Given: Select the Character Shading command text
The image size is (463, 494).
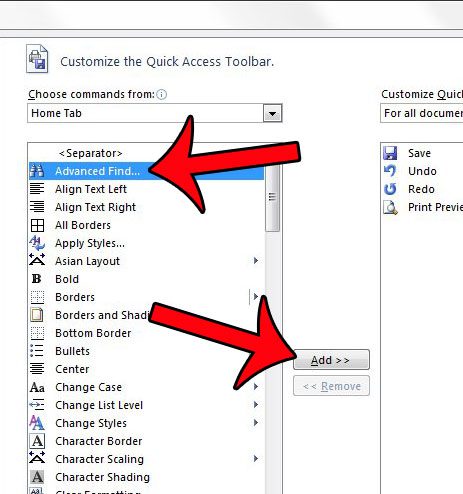Looking at the screenshot, I should click(x=102, y=477).
